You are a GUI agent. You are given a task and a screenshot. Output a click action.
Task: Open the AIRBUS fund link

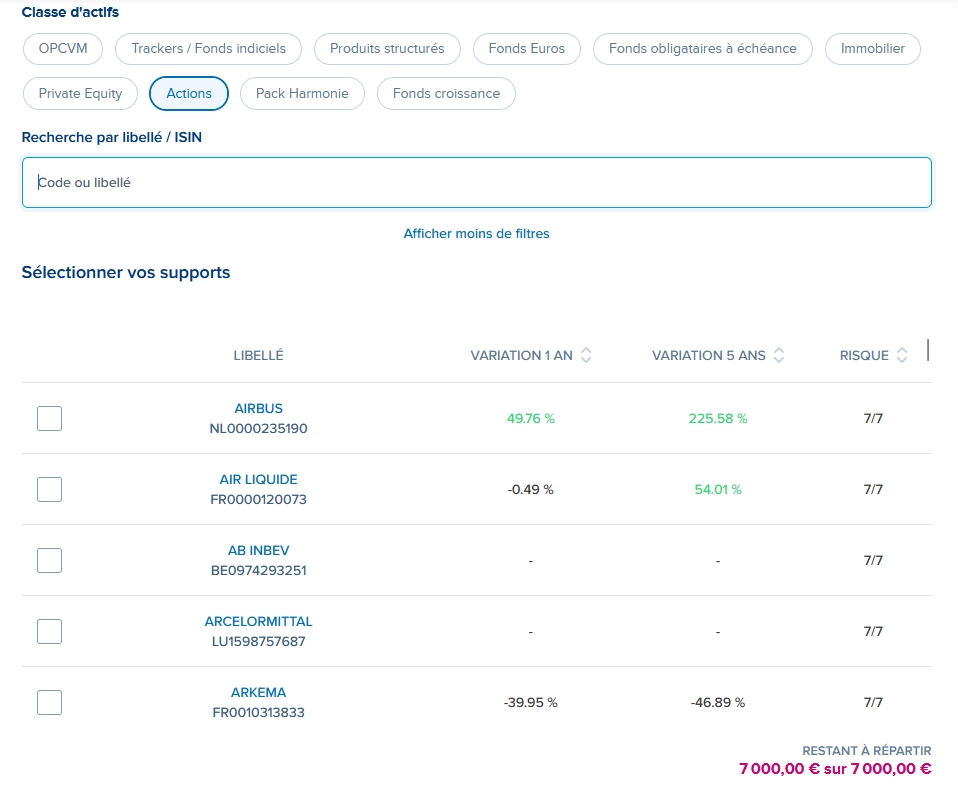(259, 409)
